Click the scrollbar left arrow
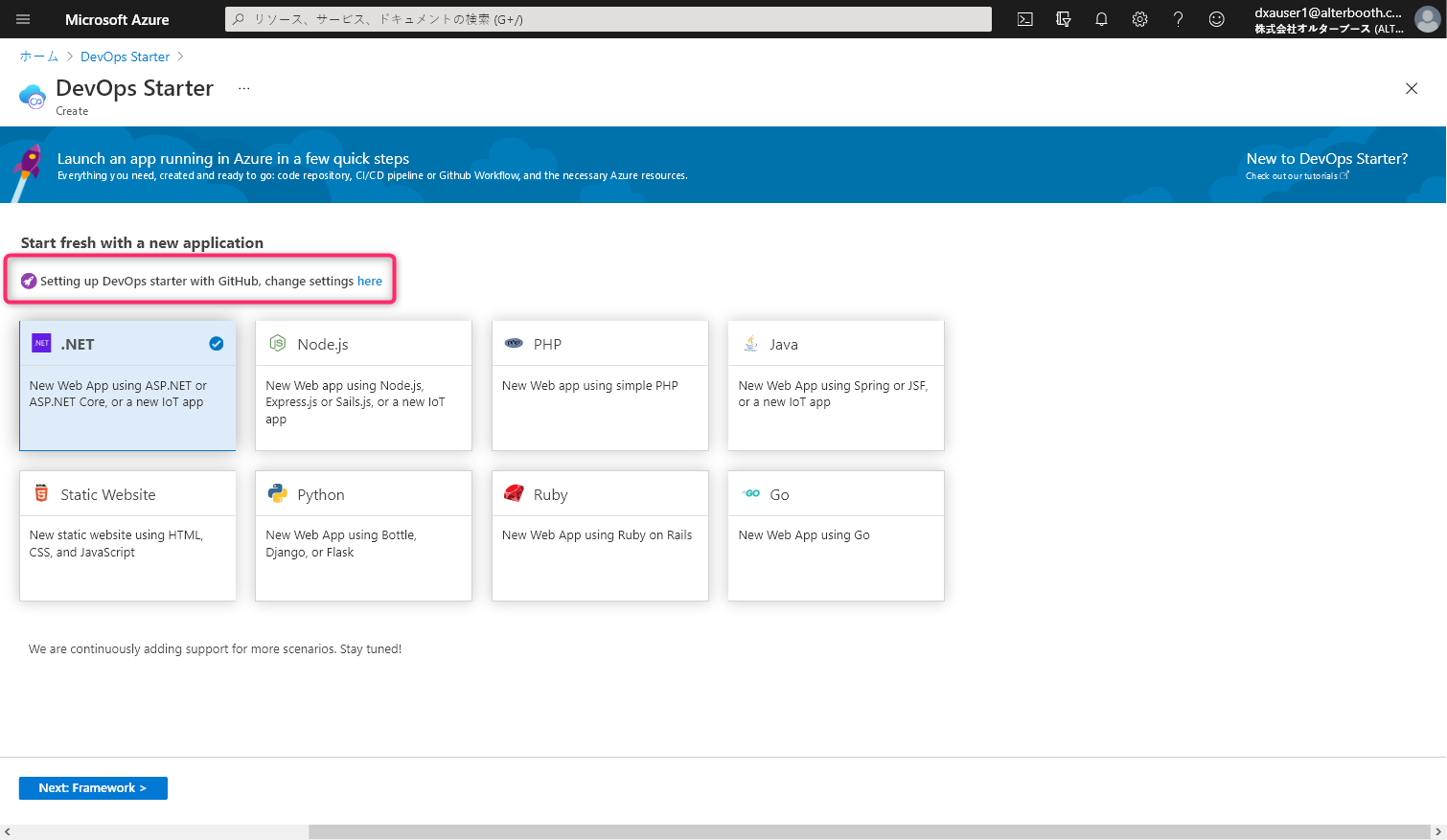1447x840 pixels. click(x=8, y=831)
